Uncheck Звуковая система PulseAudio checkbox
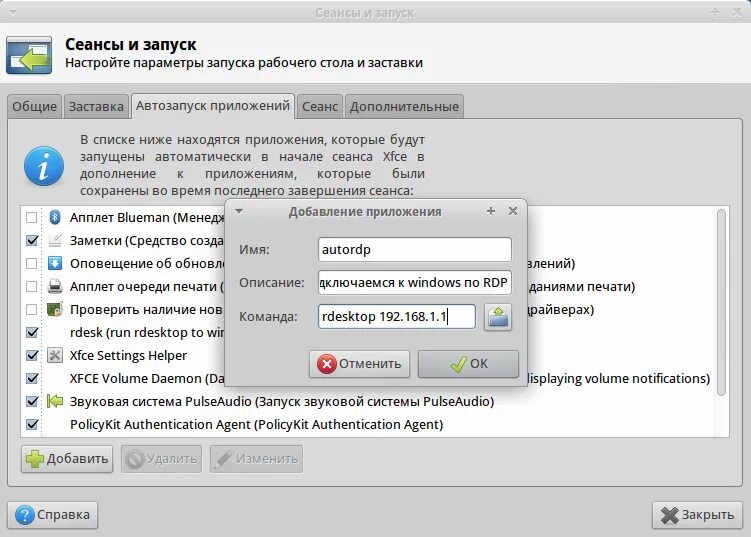The image size is (751, 537). pos(32,401)
